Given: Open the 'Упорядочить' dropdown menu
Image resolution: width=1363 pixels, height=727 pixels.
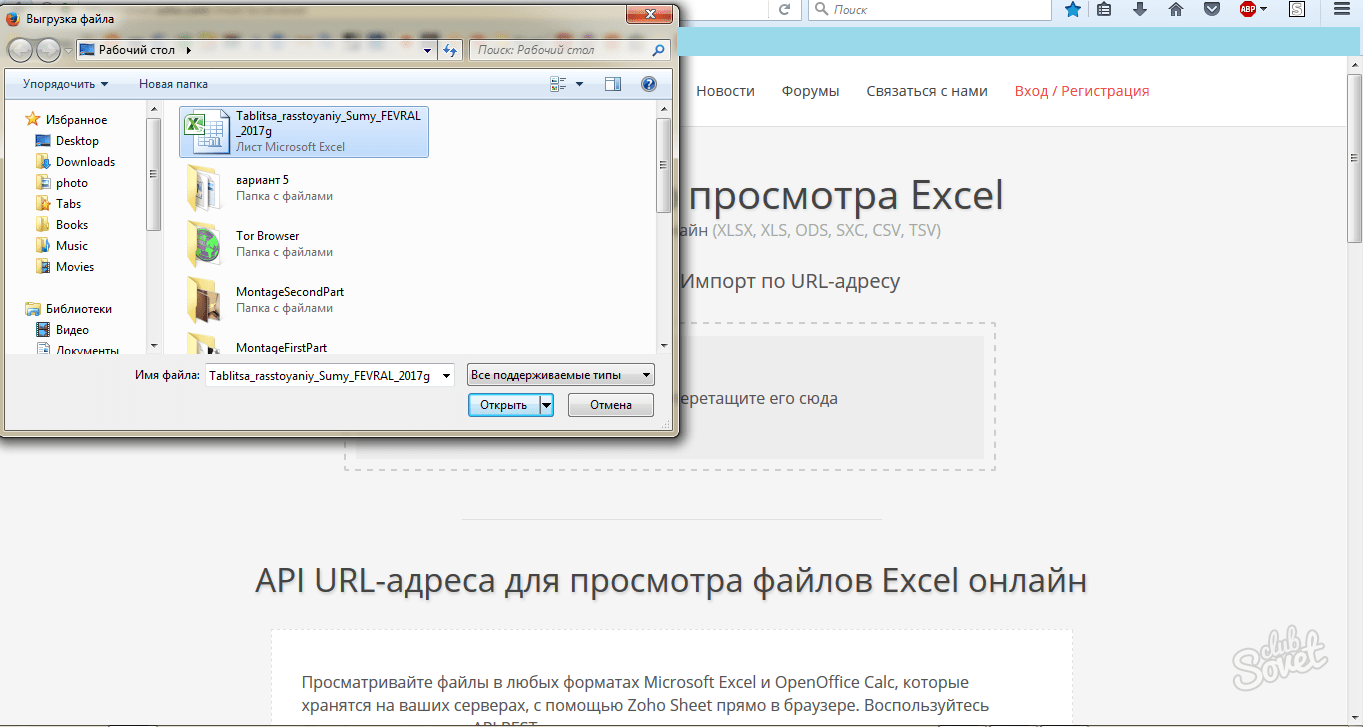Looking at the screenshot, I should click(66, 84).
